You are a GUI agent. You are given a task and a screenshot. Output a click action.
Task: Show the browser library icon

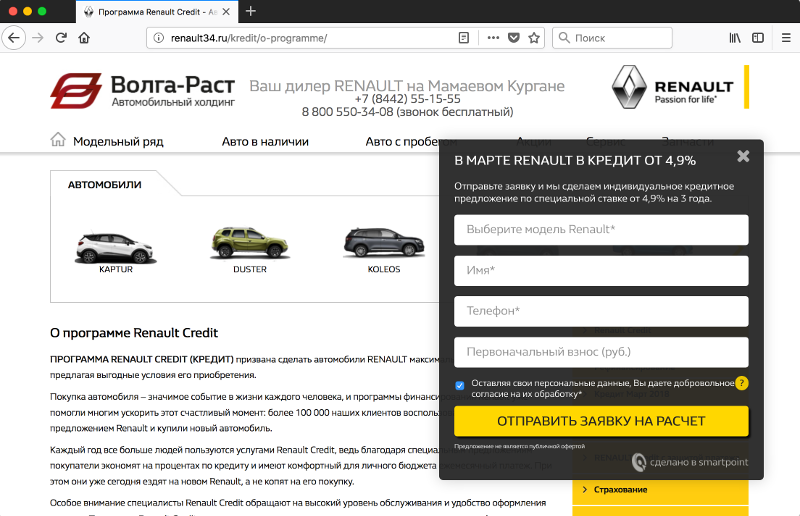tap(735, 38)
